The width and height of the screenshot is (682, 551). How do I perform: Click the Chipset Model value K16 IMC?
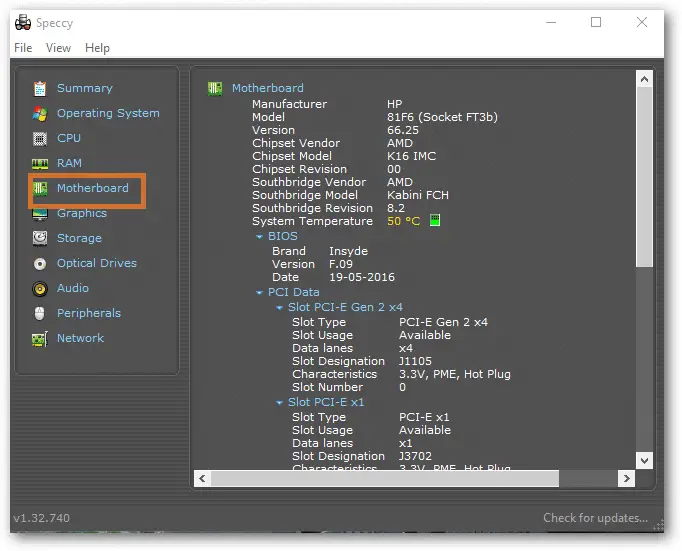pyautogui.click(x=411, y=156)
